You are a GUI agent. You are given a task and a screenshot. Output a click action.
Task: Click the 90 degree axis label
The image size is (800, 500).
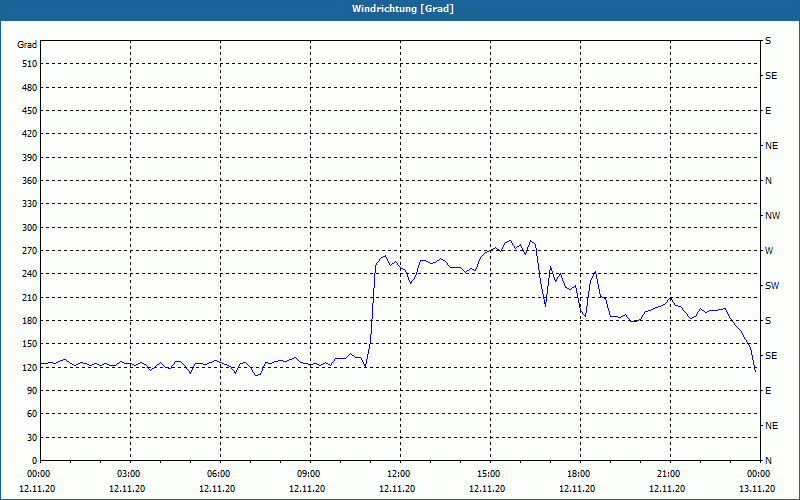[x=32, y=391]
